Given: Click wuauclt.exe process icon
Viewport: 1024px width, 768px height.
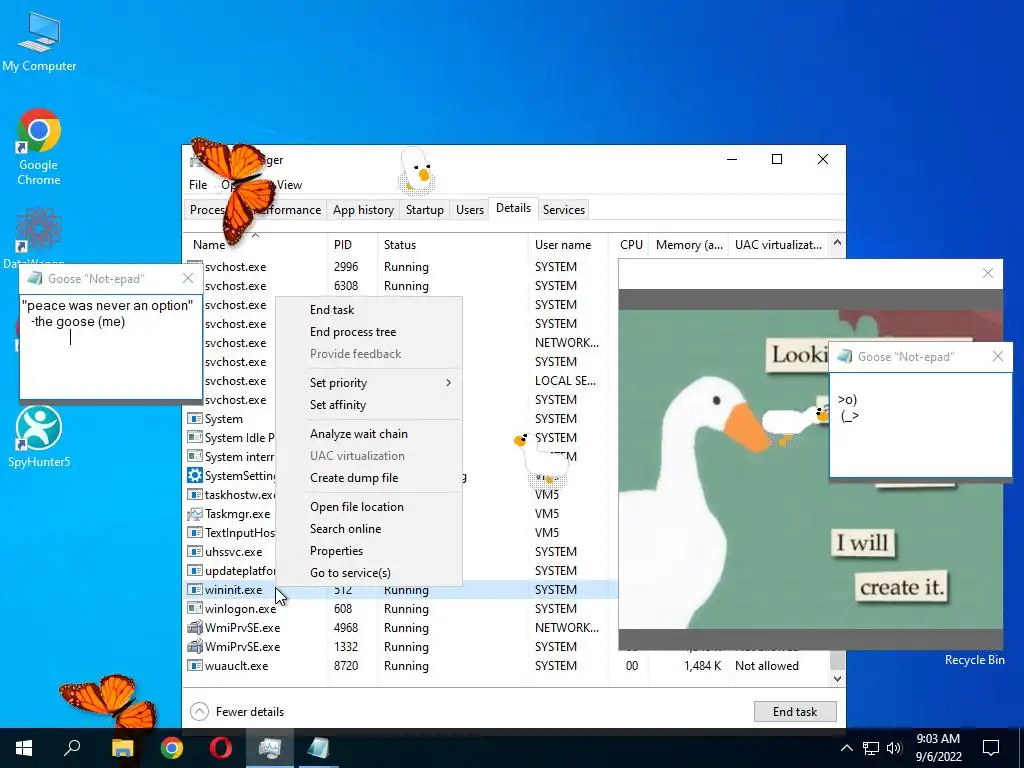Looking at the screenshot, I should tap(195, 665).
